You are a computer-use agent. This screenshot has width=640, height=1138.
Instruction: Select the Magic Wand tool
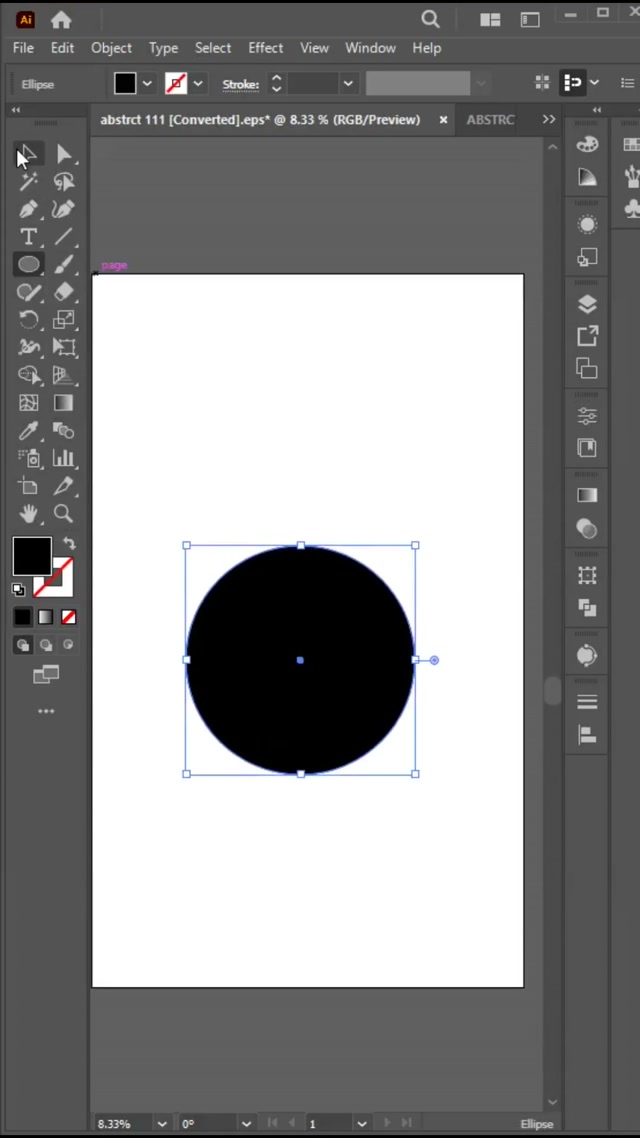pyautogui.click(x=28, y=181)
